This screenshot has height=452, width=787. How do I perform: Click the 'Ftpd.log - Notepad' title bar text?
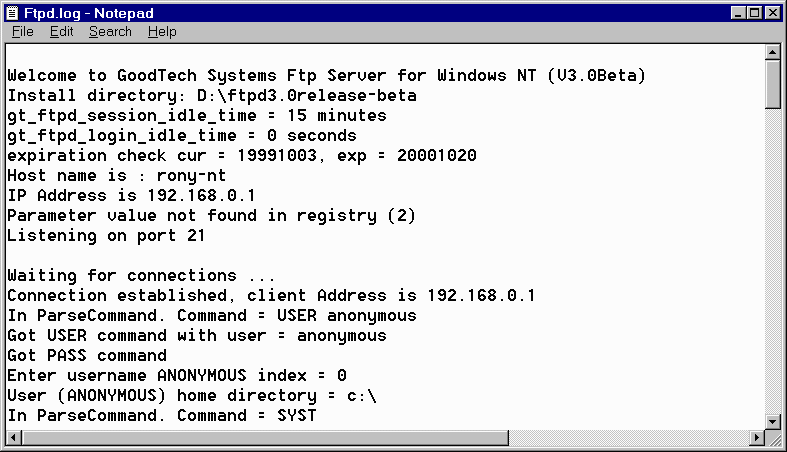[89, 14]
